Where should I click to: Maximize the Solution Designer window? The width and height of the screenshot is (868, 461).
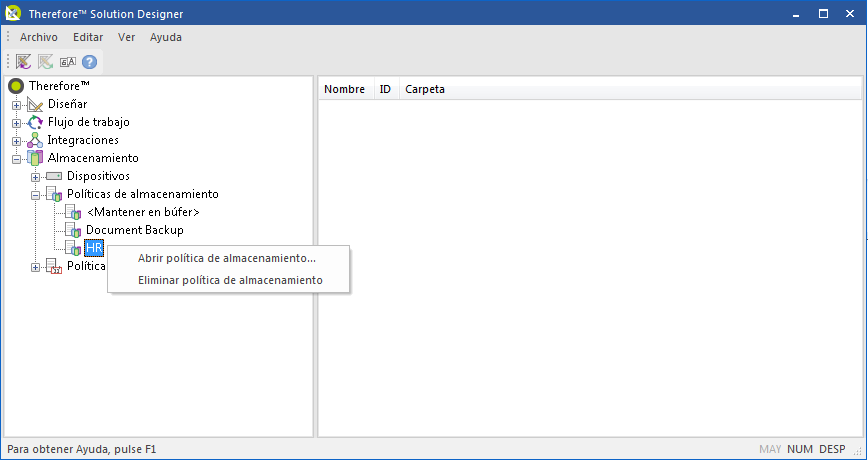click(x=823, y=14)
